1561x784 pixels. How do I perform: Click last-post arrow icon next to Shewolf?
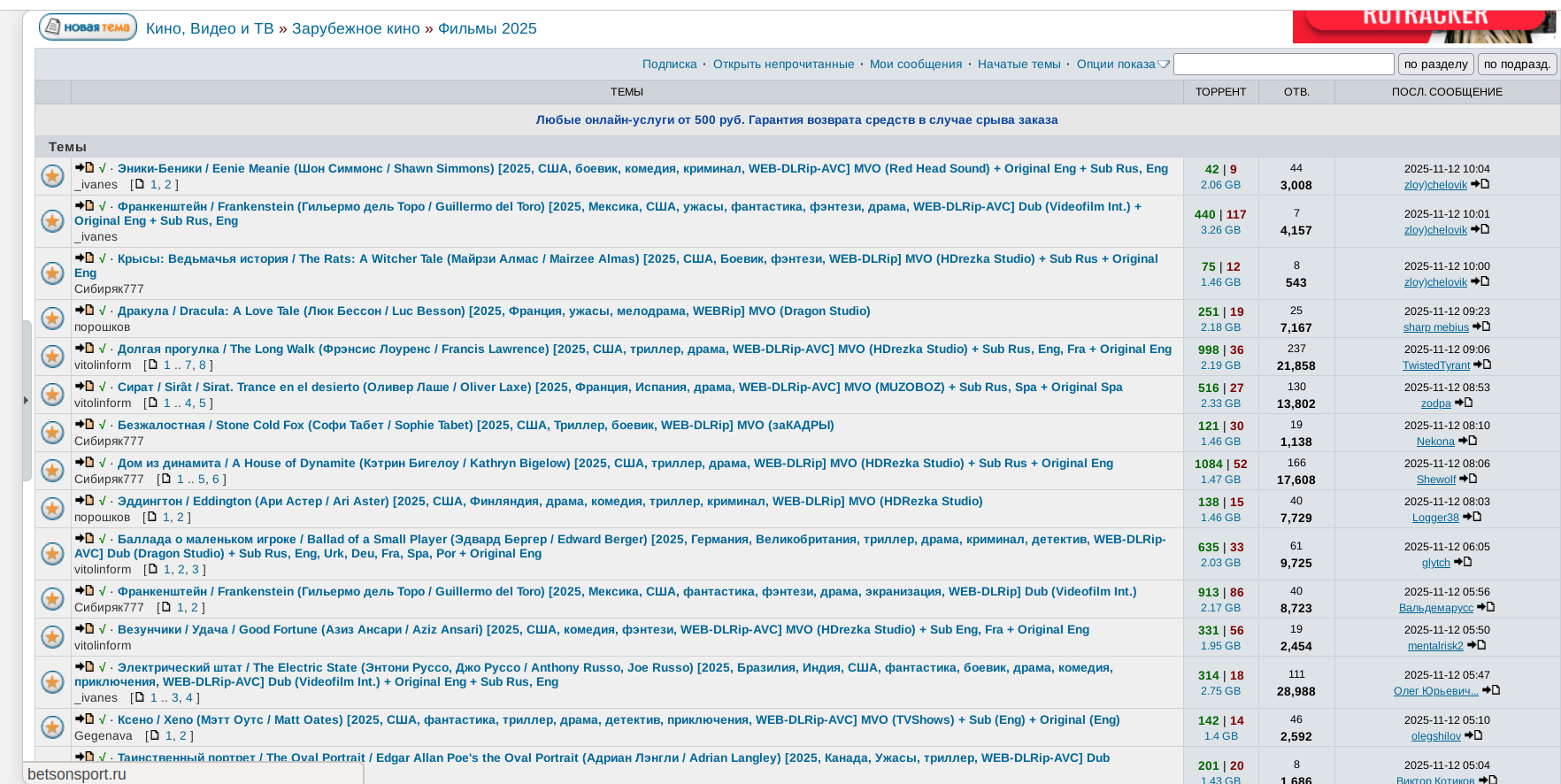[x=1468, y=479]
